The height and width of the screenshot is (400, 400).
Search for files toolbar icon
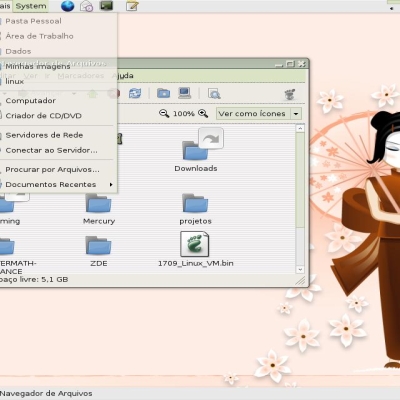pyautogui.click(x=214, y=94)
